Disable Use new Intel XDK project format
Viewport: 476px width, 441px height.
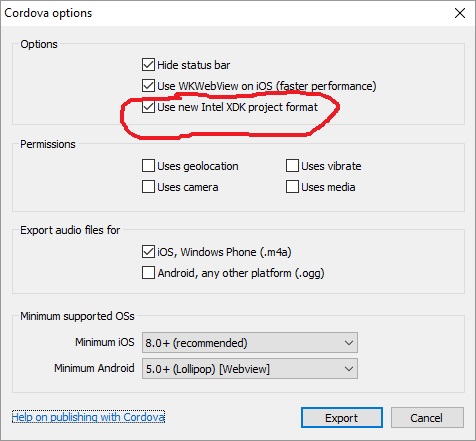coord(148,107)
